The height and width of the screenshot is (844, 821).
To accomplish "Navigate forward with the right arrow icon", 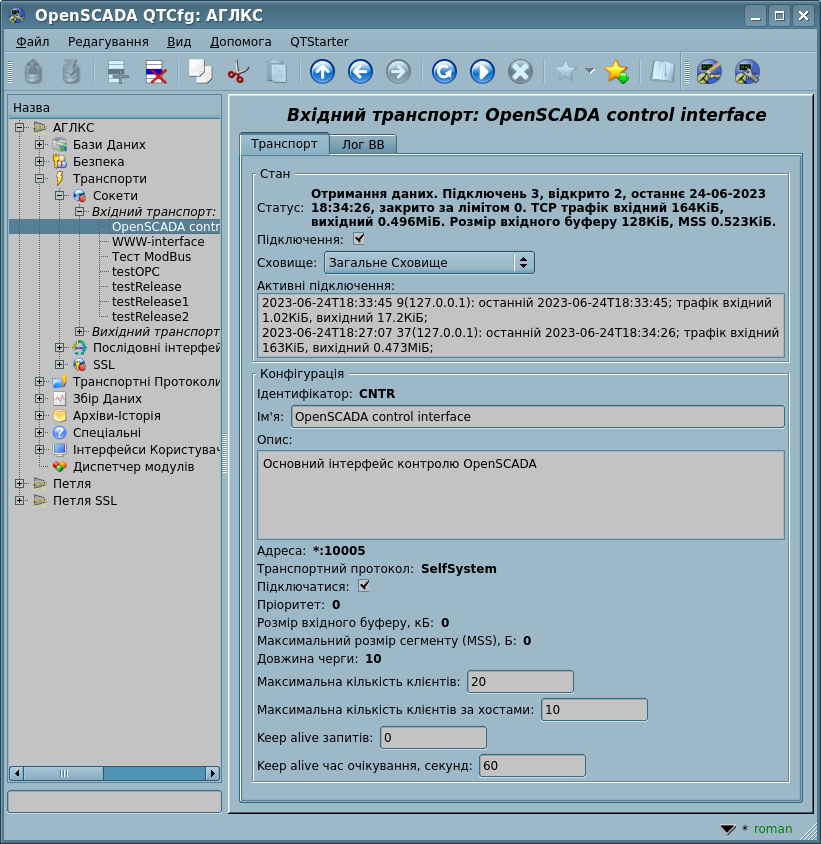I will point(398,72).
